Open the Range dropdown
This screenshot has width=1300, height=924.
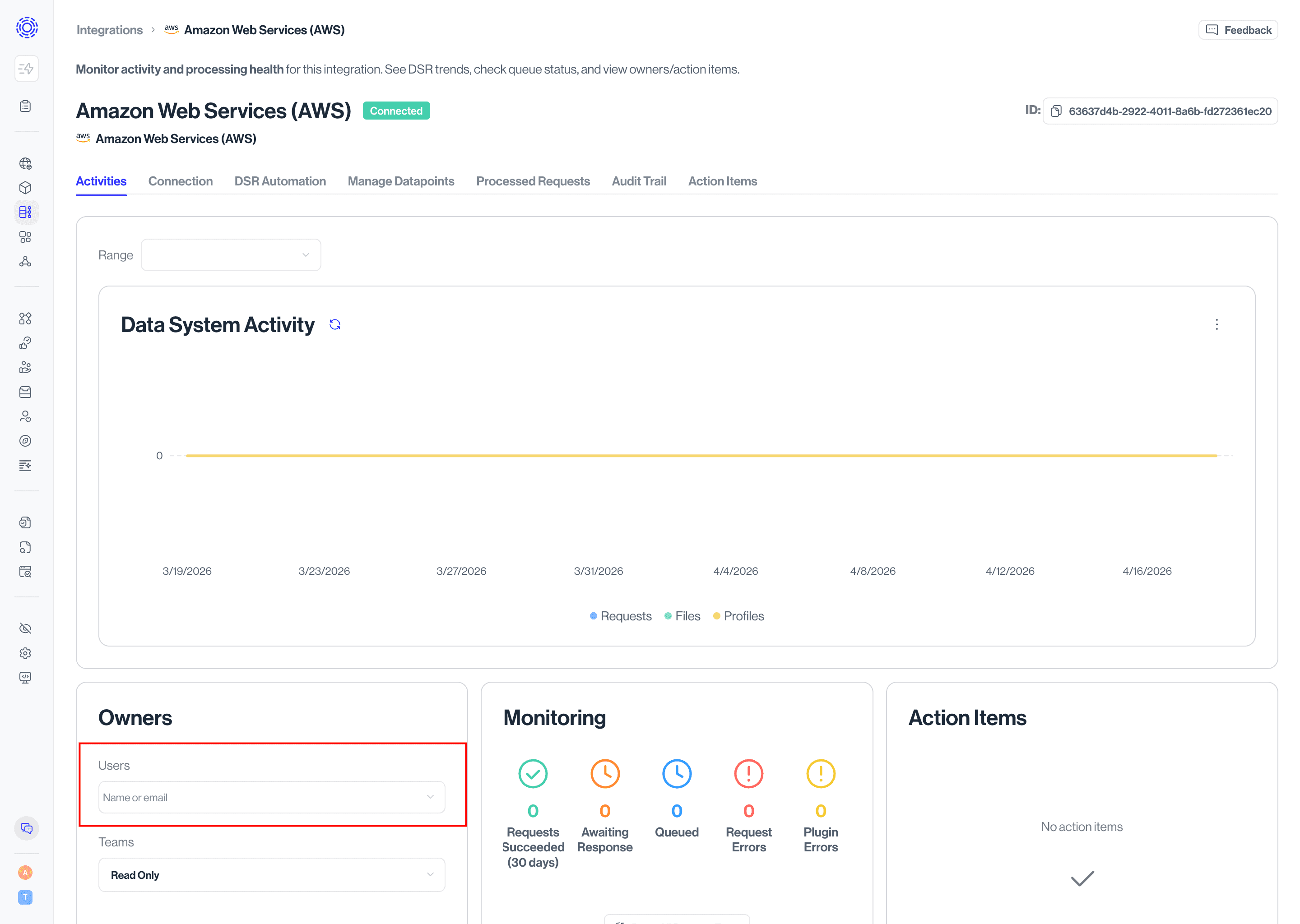pyautogui.click(x=231, y=255)
